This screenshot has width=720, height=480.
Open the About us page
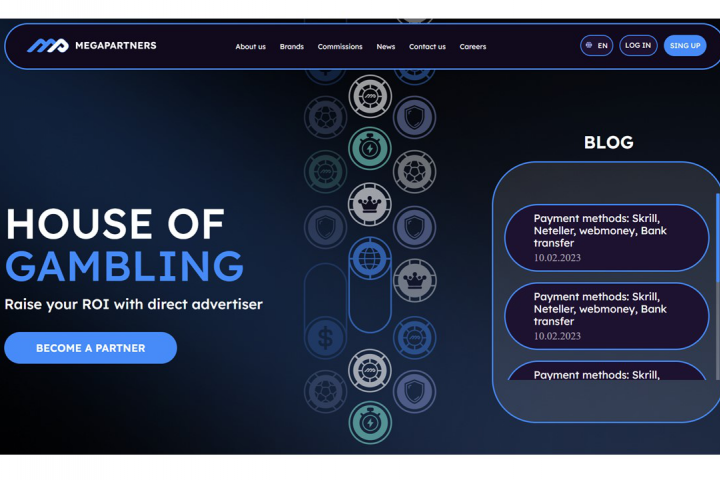click(250, 46)
